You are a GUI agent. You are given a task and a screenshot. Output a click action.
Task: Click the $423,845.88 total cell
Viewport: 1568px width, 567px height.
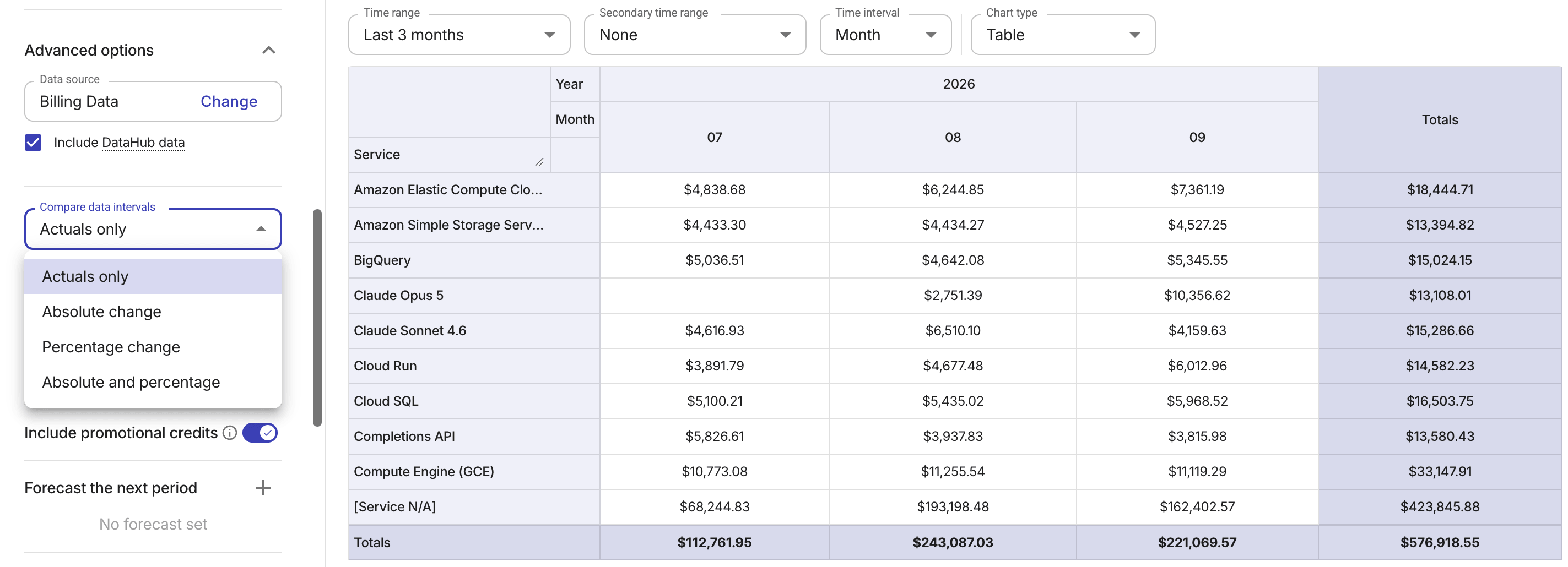[1440, 508]
